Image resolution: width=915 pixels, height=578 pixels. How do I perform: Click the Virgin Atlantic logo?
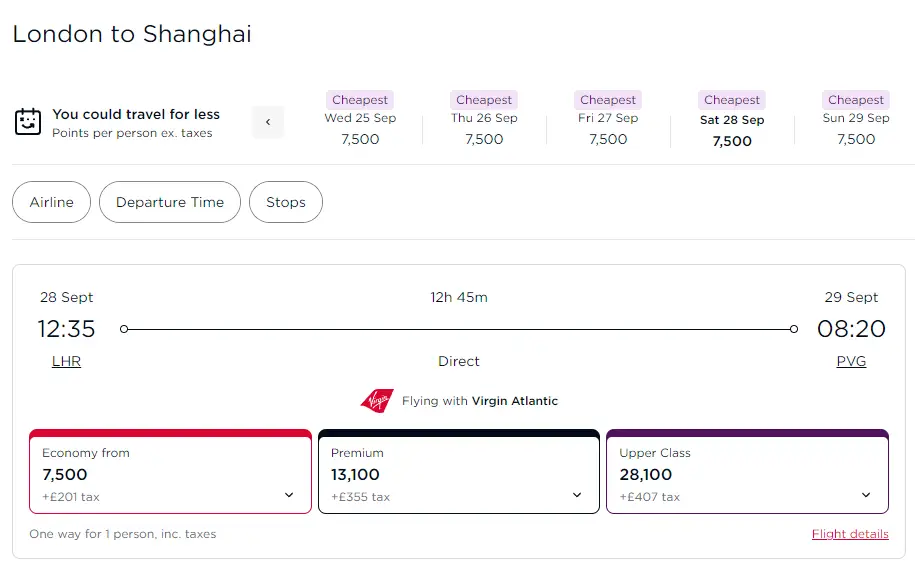pyautogui.click(x=377, y=401)
